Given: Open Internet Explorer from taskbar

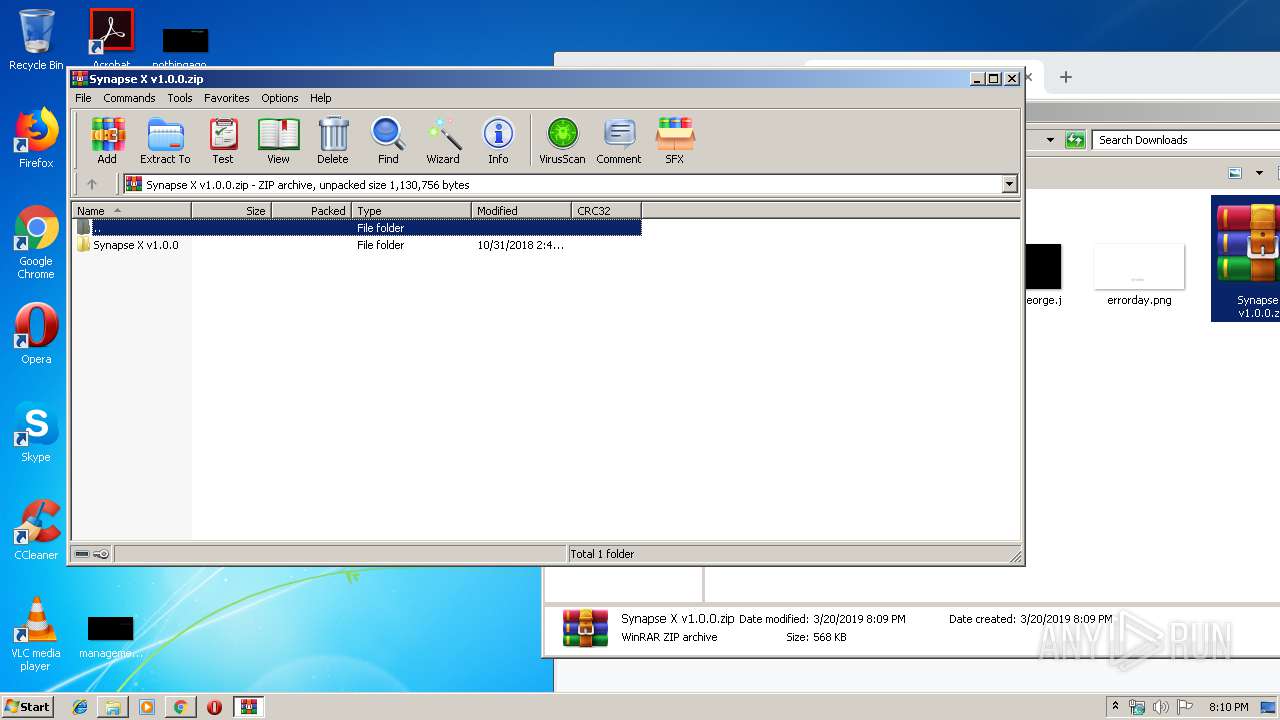Looking at the screenshot, I should click(80, 706).
